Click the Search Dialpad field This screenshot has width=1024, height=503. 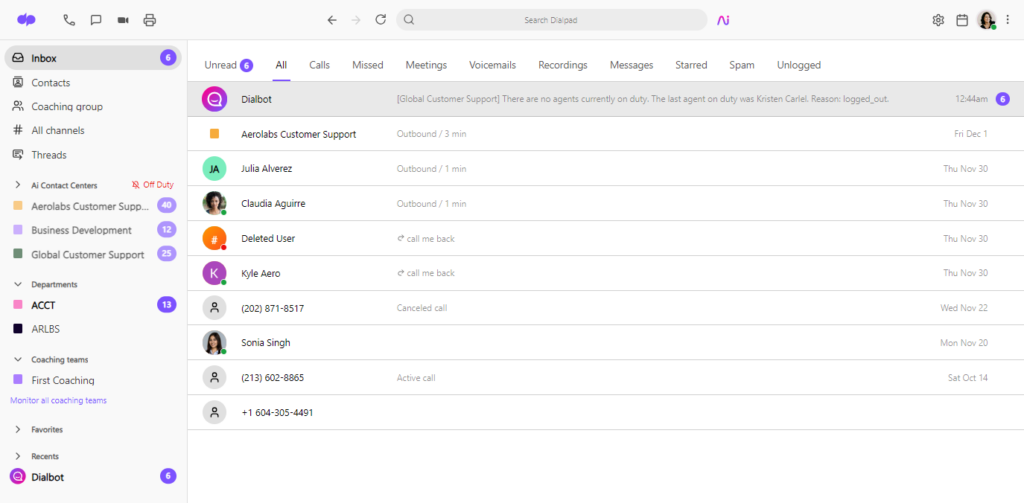tap(552, 20)
